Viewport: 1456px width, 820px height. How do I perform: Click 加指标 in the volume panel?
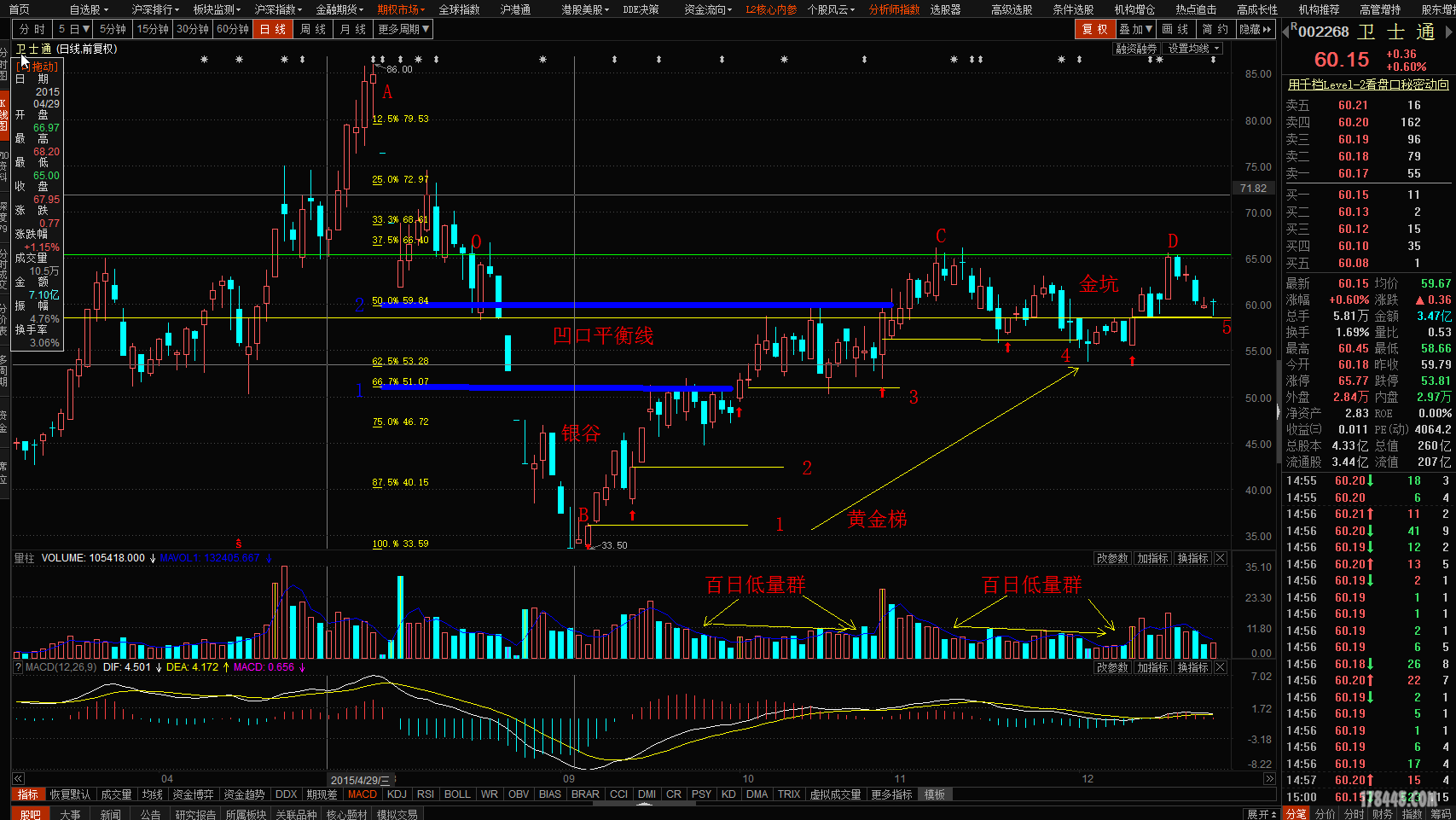(x=1152, y=558)
